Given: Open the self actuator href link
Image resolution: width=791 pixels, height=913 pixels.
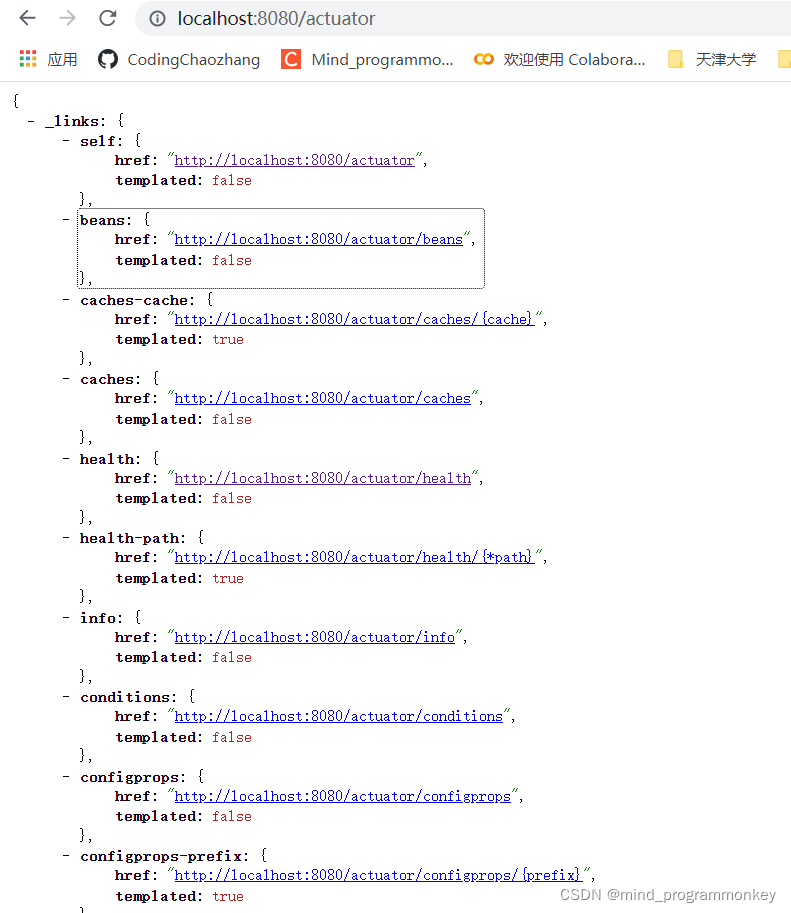Looking at the screenshot, I should [x=294, y=160].
